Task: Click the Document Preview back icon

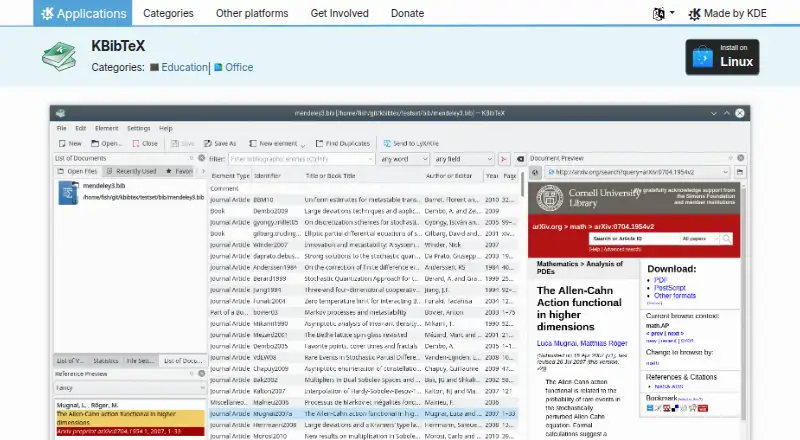Action: coord(535,173)
